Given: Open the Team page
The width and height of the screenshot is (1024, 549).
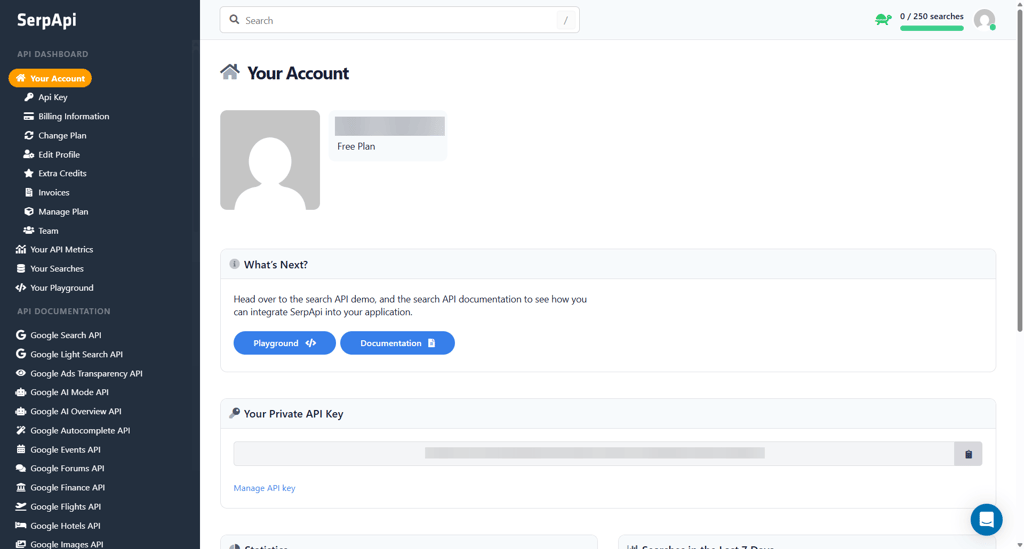Looking at the screenshot, I should (48, 230).
